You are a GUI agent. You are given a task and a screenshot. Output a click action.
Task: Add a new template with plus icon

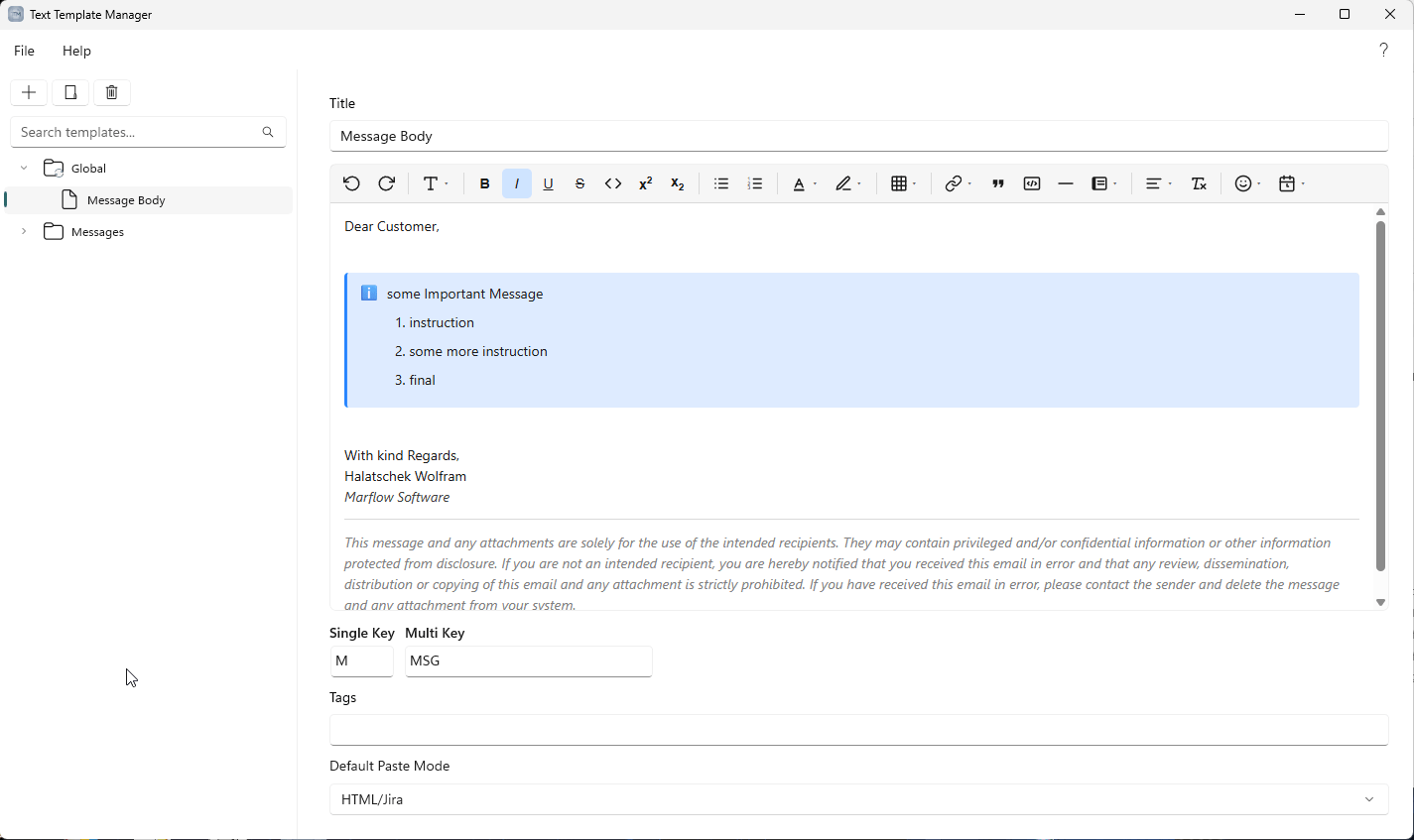pyautogui.click(x=29, y=92)
